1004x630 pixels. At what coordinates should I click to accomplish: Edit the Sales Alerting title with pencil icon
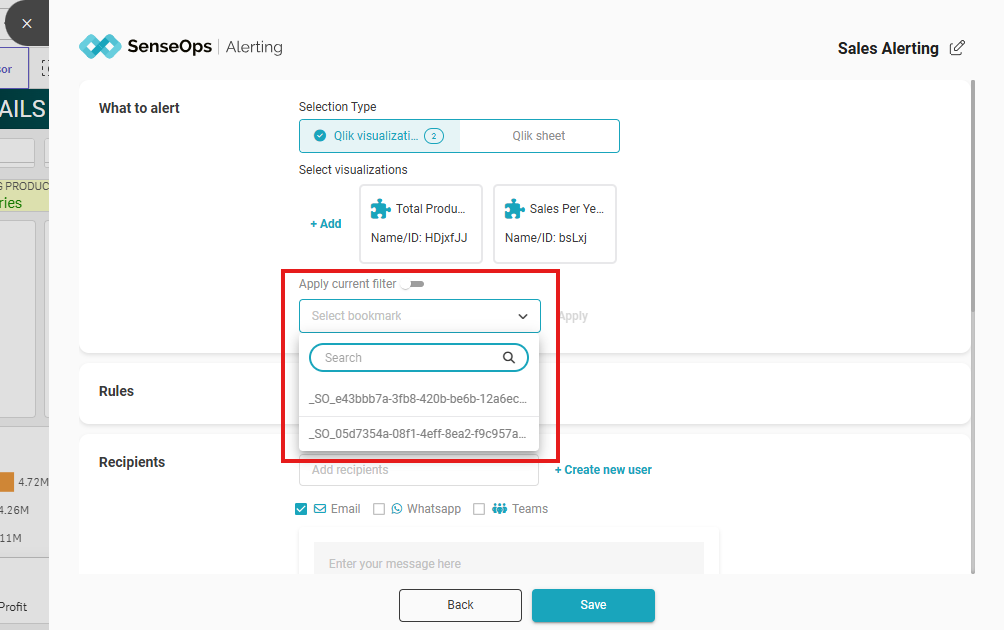point(957,48)
